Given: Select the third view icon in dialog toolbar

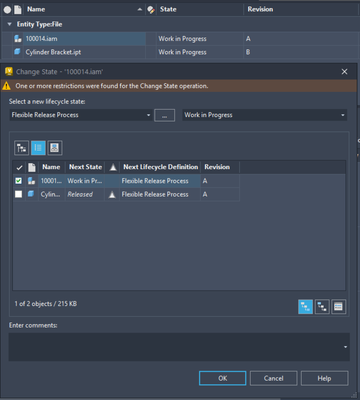Looking at the screenshot, I should coord(55,148).
